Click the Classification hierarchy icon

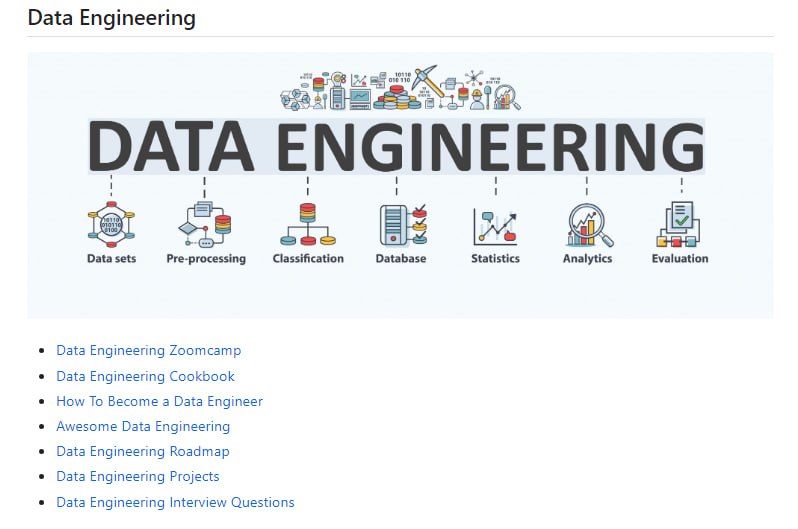(x=307, y=224)
